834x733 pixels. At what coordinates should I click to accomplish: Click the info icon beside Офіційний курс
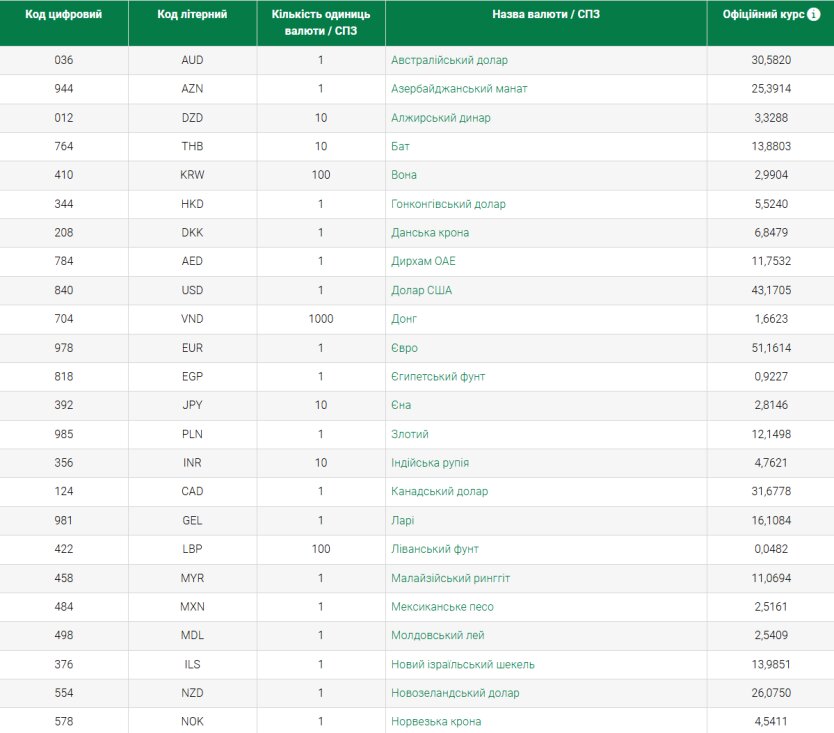813,15
